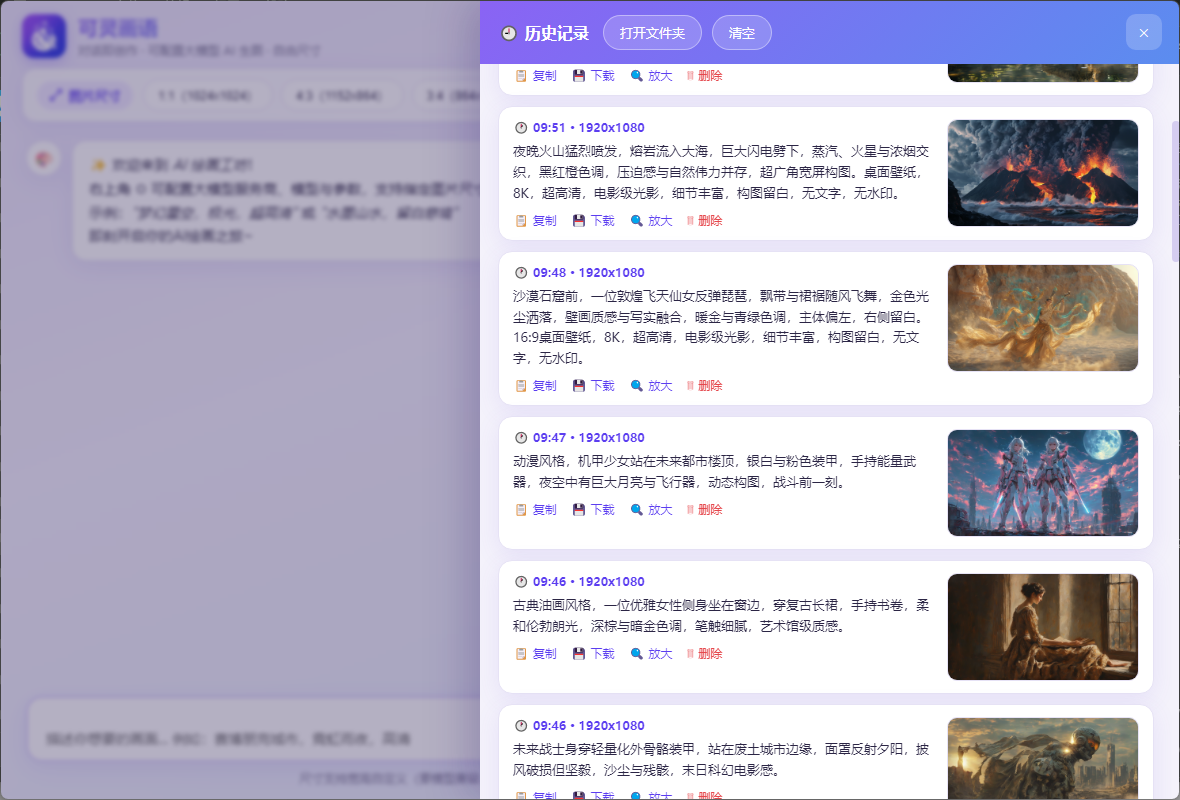Copy the 09:48 Dunhuang fairy prompt
Image resolution: width=1180 pixels, height=800 pixels.
tap(536, 385)
